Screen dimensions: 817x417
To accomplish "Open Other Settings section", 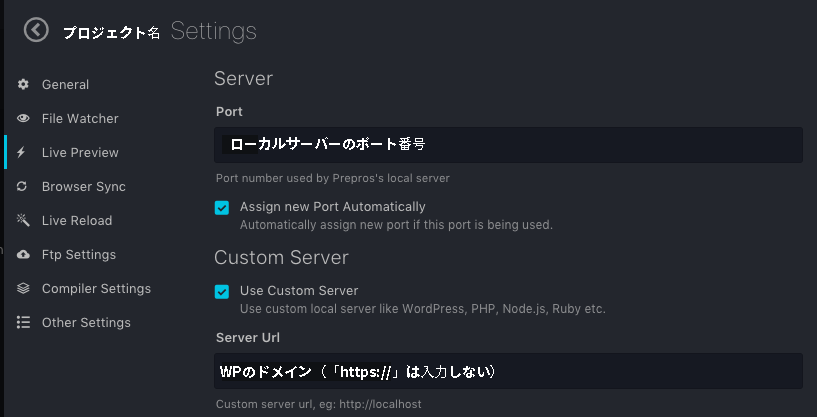I will click(x=86, y=323).
